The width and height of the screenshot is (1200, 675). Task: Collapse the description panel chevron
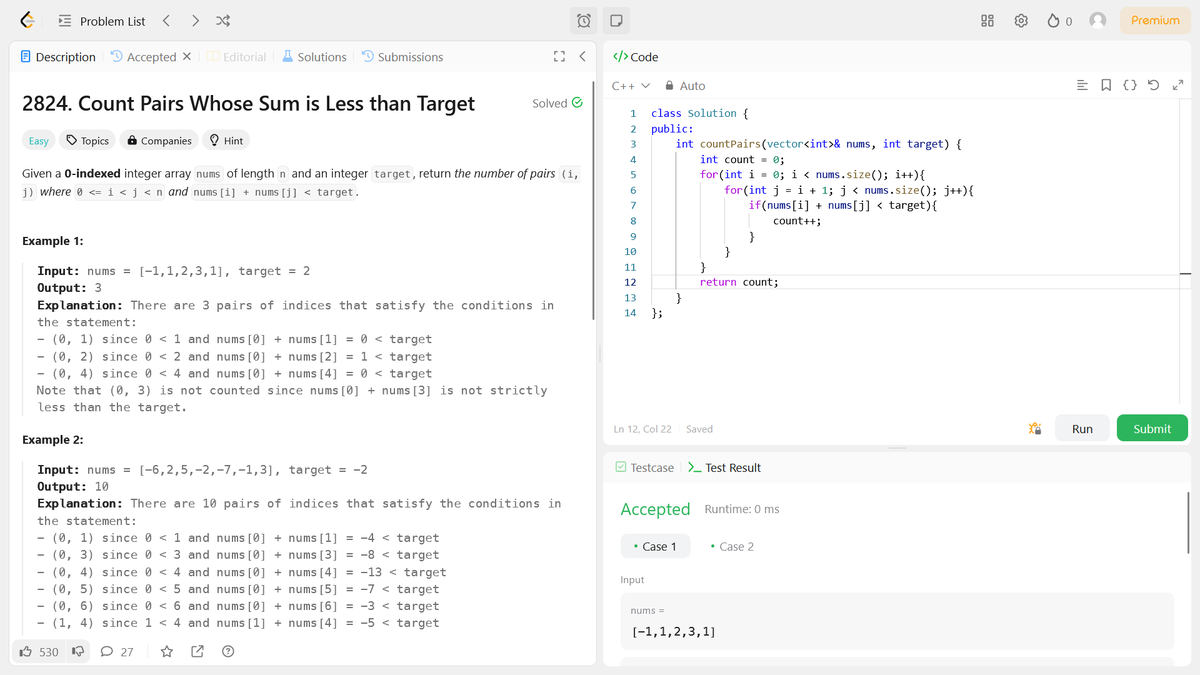click(x=582, y=57)
